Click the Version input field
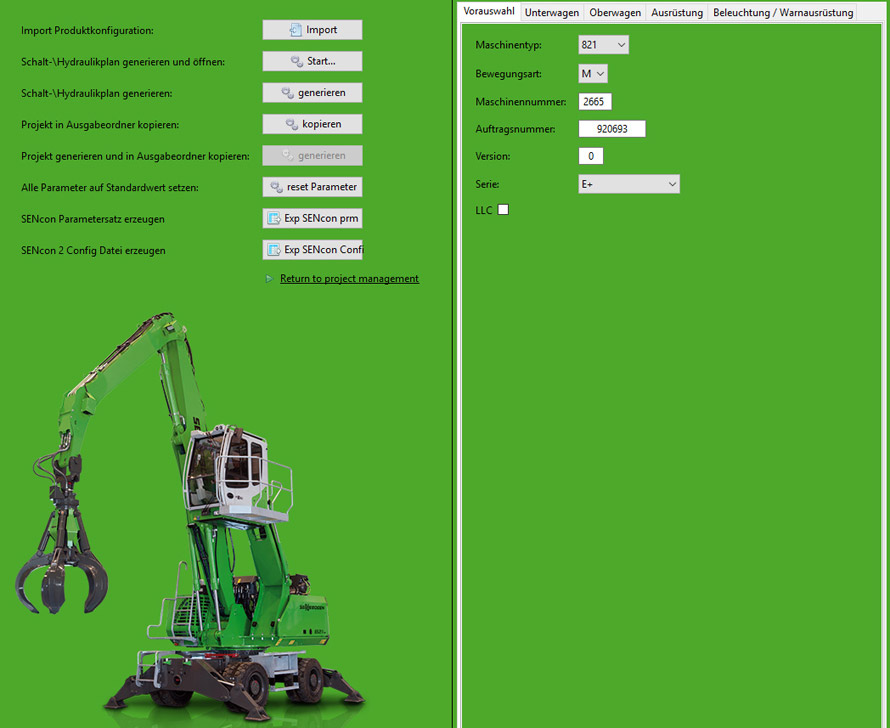The height and width of the screenshot is (728, 890). 591,157
